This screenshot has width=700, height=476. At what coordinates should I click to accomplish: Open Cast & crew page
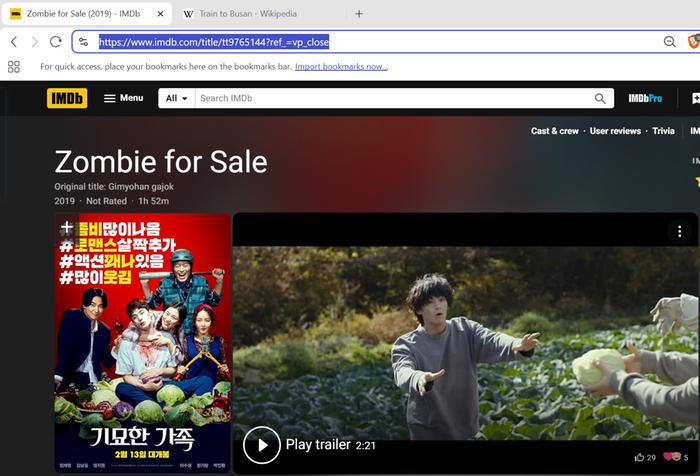[x=554, y=131]
